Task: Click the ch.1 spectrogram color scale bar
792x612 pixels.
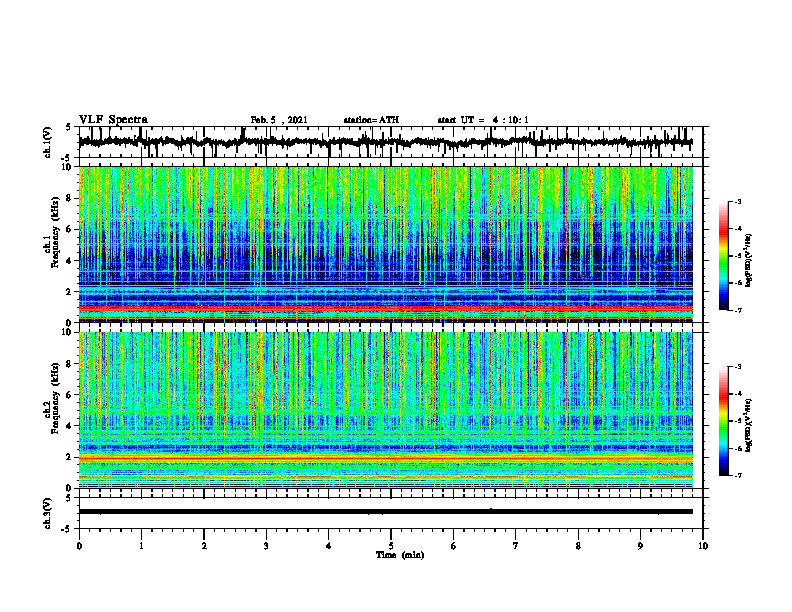Action: [723, 256]
